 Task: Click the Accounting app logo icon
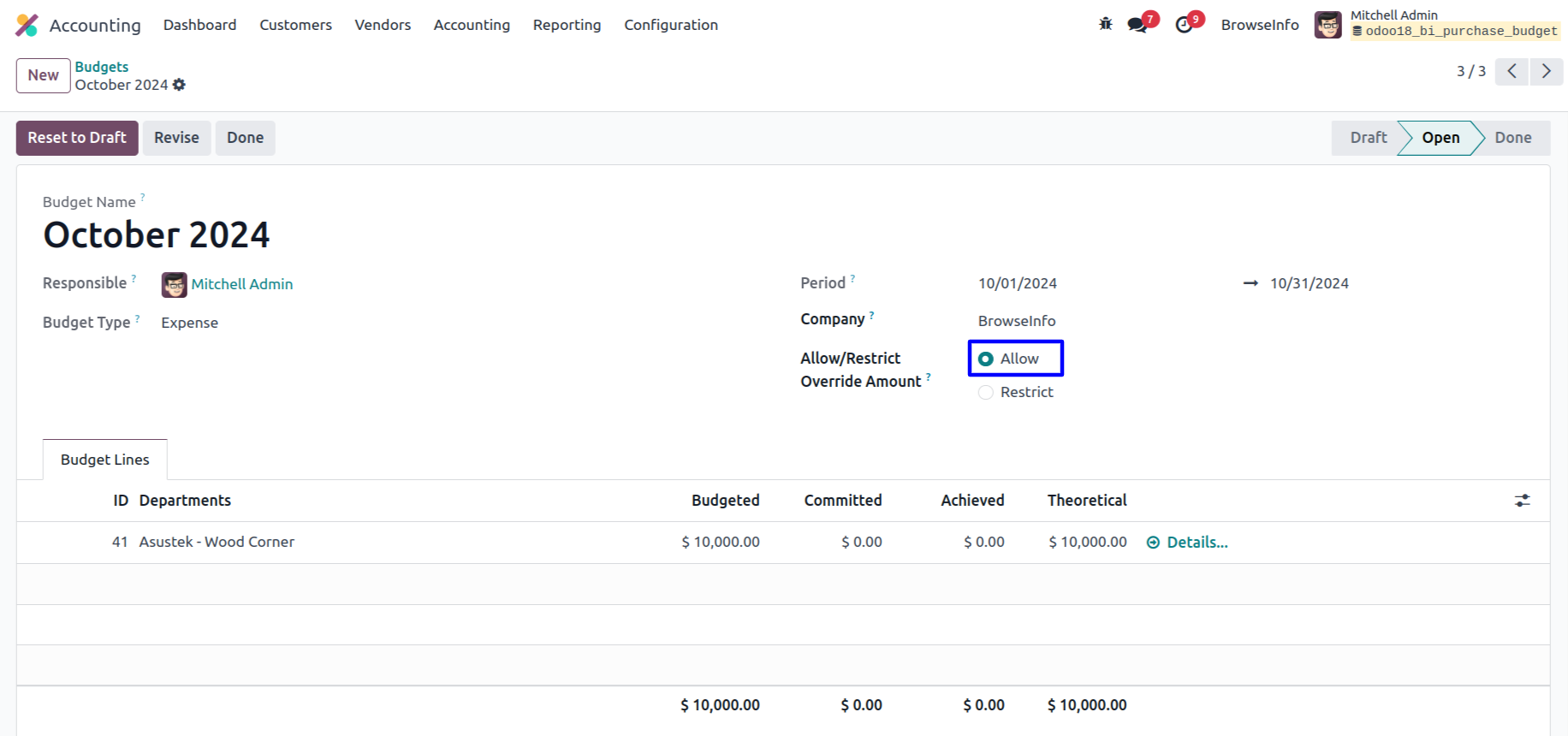pyautogui.click(x=27, y=26)
